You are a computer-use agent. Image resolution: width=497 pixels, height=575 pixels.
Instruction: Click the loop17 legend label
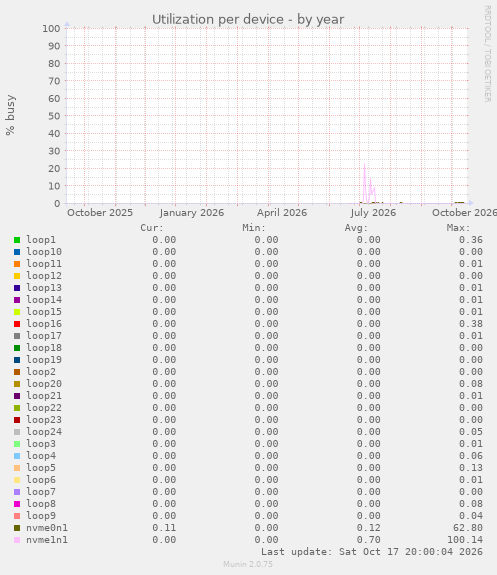click(x=44, y=336)
